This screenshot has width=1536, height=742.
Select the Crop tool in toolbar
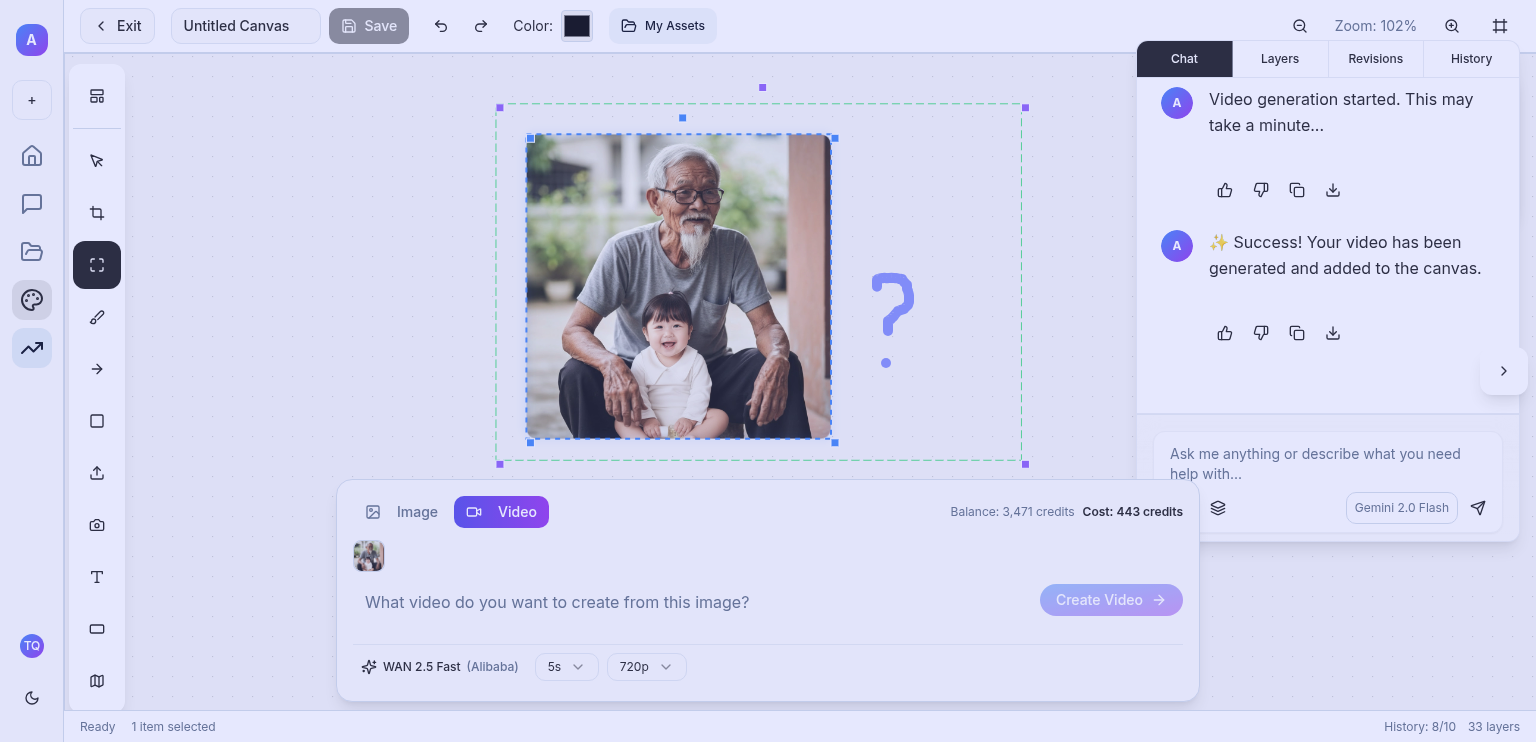click(97, 213)
